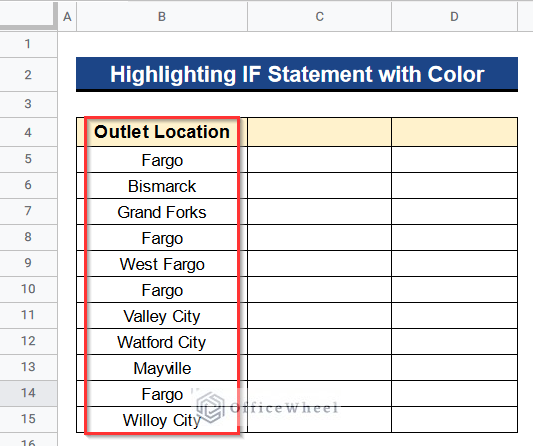
Task: Select row 6 header
Action: (28, 185)
